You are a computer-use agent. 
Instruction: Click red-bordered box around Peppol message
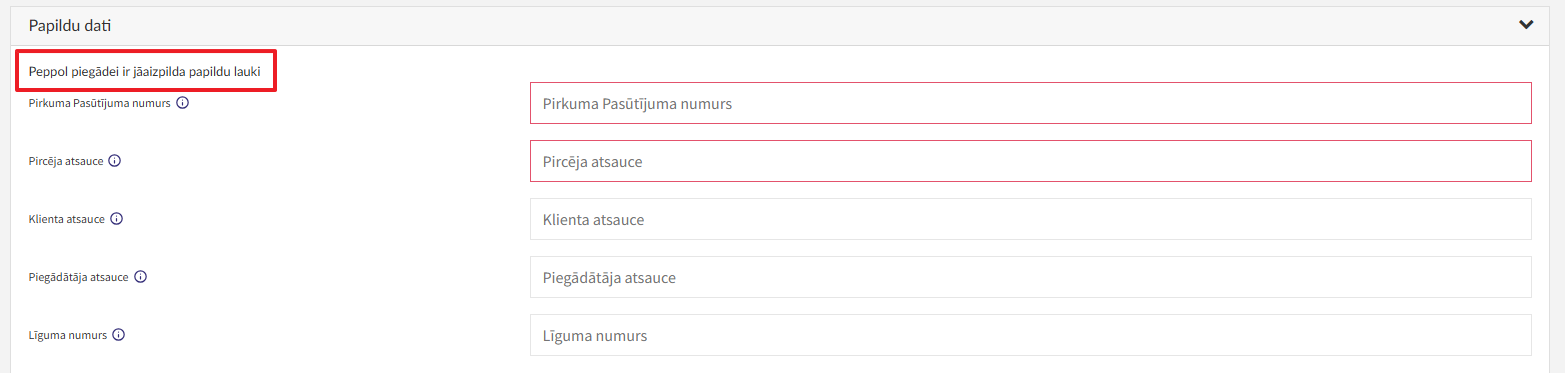coord(146,72)
